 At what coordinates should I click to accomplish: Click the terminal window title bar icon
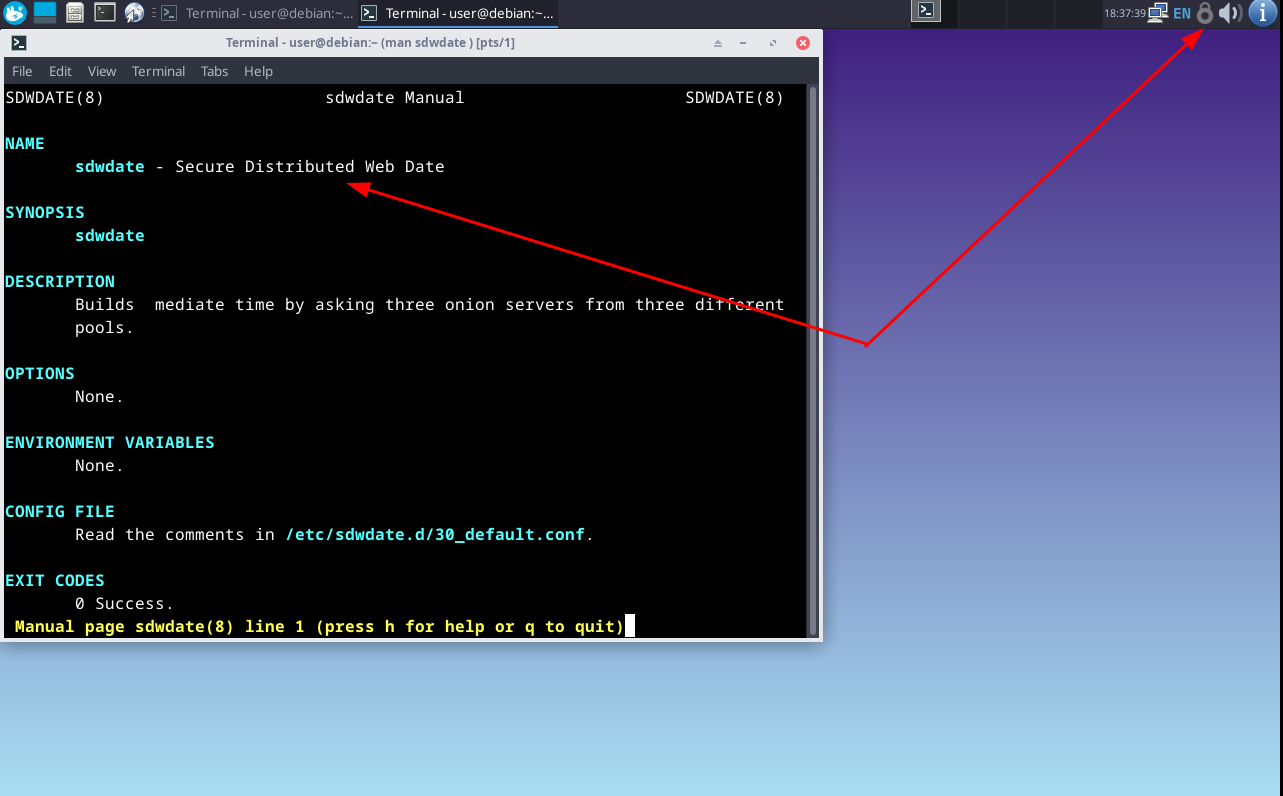[18, 43]
